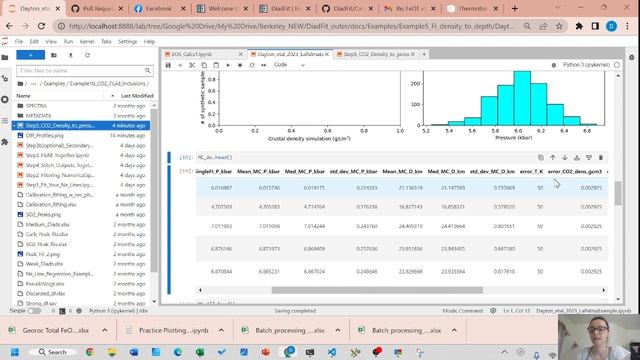The width and height of the screenshot is (640, 360).
Task: Expand the breadcrumb ellipsis in file path
Action: 33,84
